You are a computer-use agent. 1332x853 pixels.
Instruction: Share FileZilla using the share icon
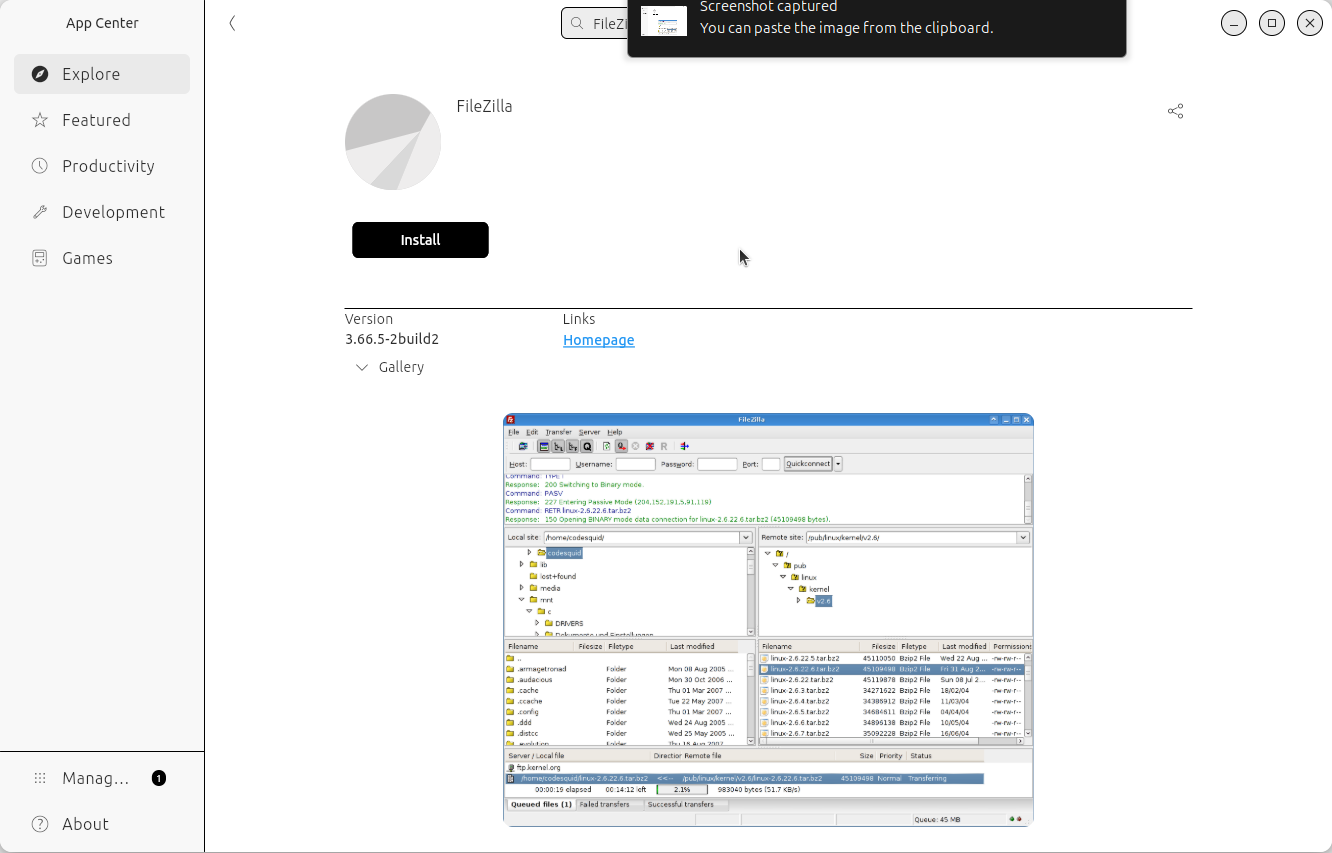[x=1175, y=111]
